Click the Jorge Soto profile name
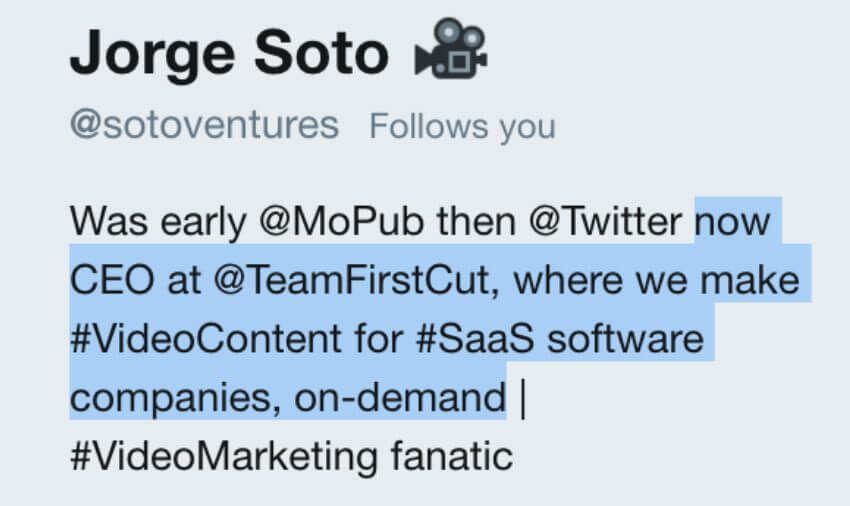The height and width of the screenshot is (506, 850). 229,52
